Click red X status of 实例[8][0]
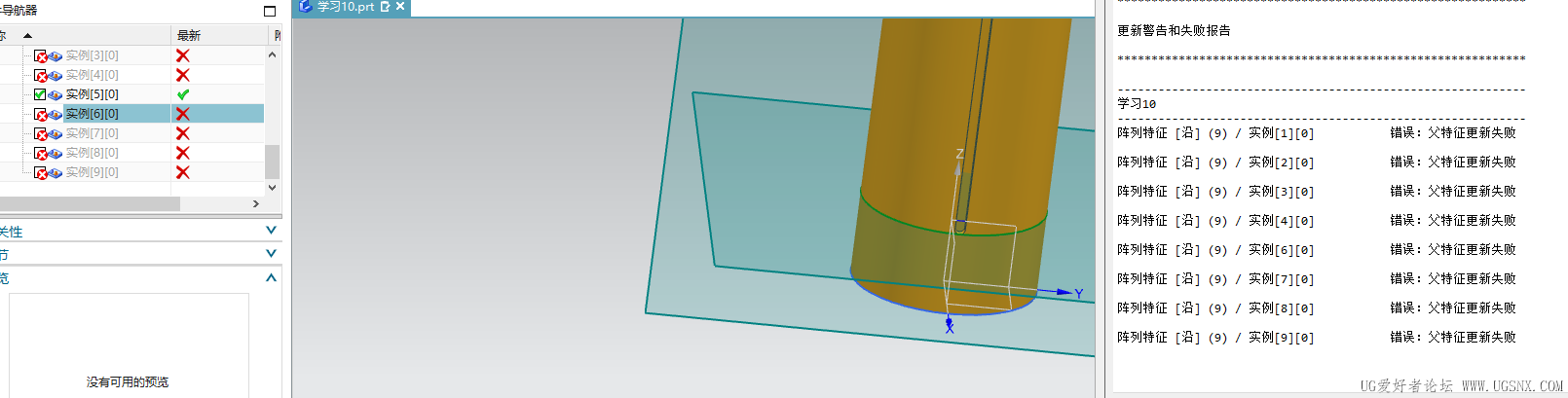 pyautogui.click(x=182, y=153)
